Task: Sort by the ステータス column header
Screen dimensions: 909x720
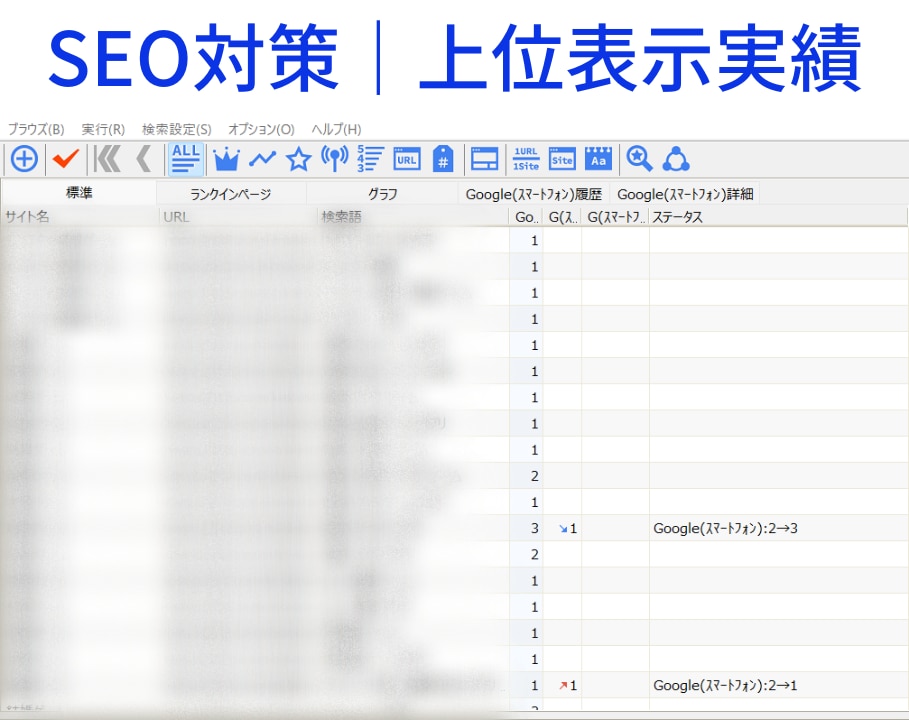Action: 778,217
